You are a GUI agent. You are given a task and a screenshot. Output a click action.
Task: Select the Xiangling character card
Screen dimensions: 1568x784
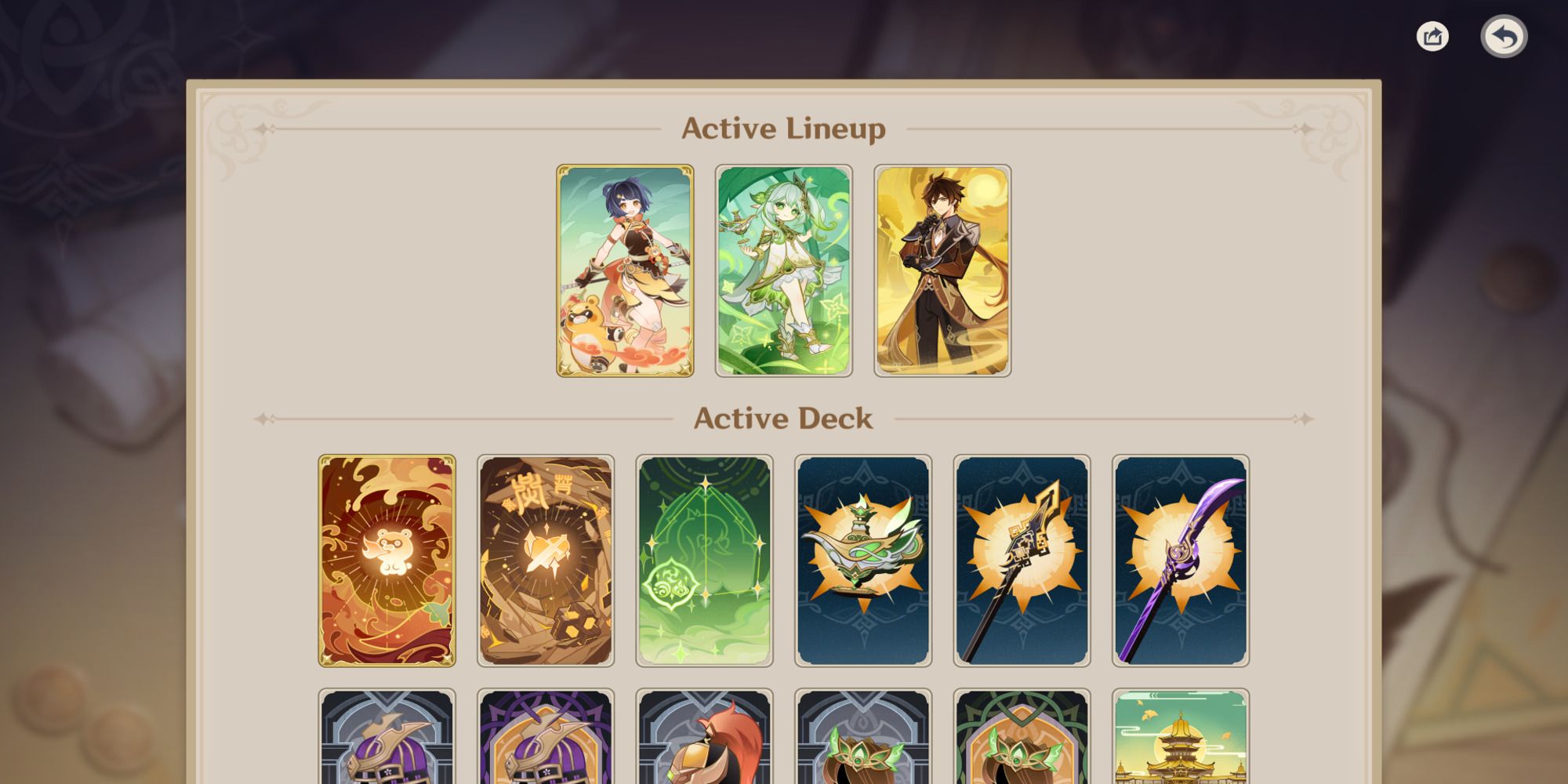pos(625,270)
